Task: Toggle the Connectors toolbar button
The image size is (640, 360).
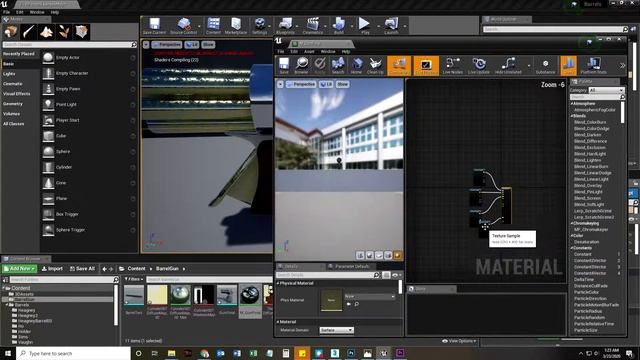Action: coord(399,66)
